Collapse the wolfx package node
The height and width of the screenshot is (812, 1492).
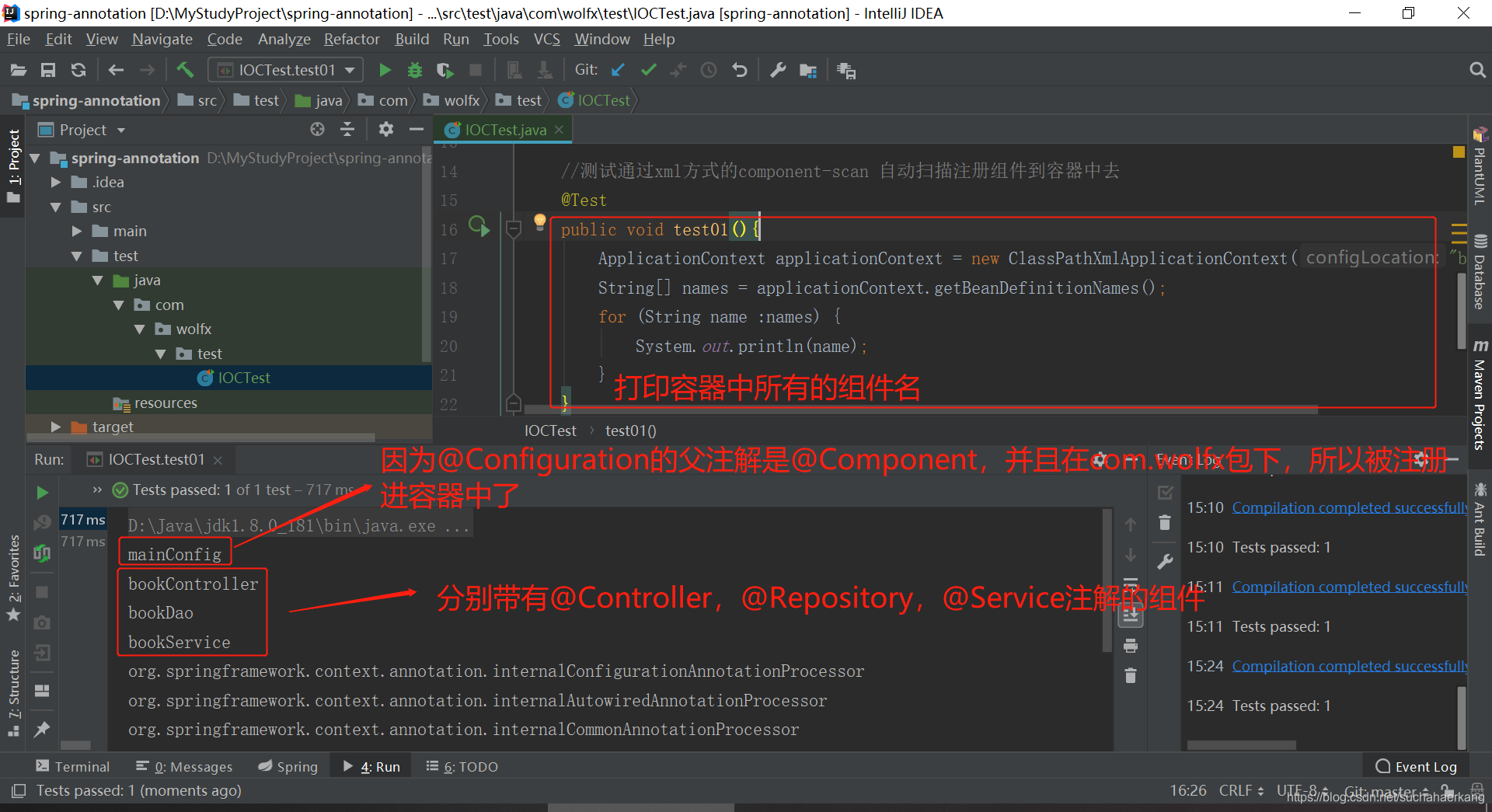140,329
